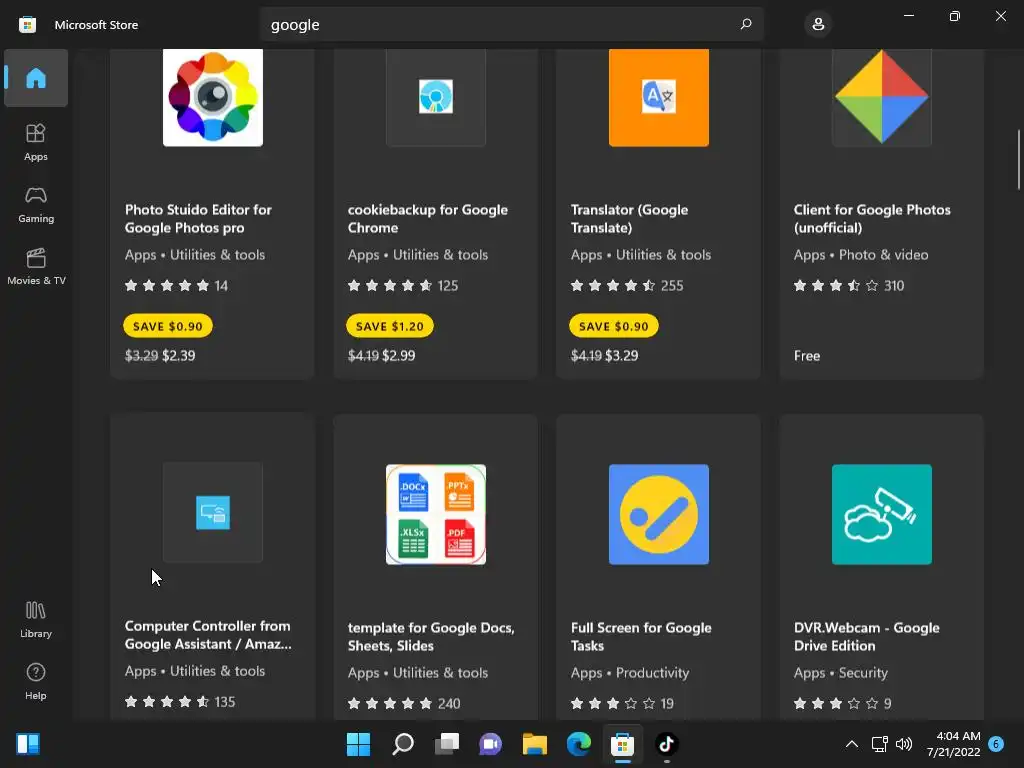The image size is (1024, 768).
Task: Click SAVE $0.90 badge on Translator card
Action: coord(614,326)
